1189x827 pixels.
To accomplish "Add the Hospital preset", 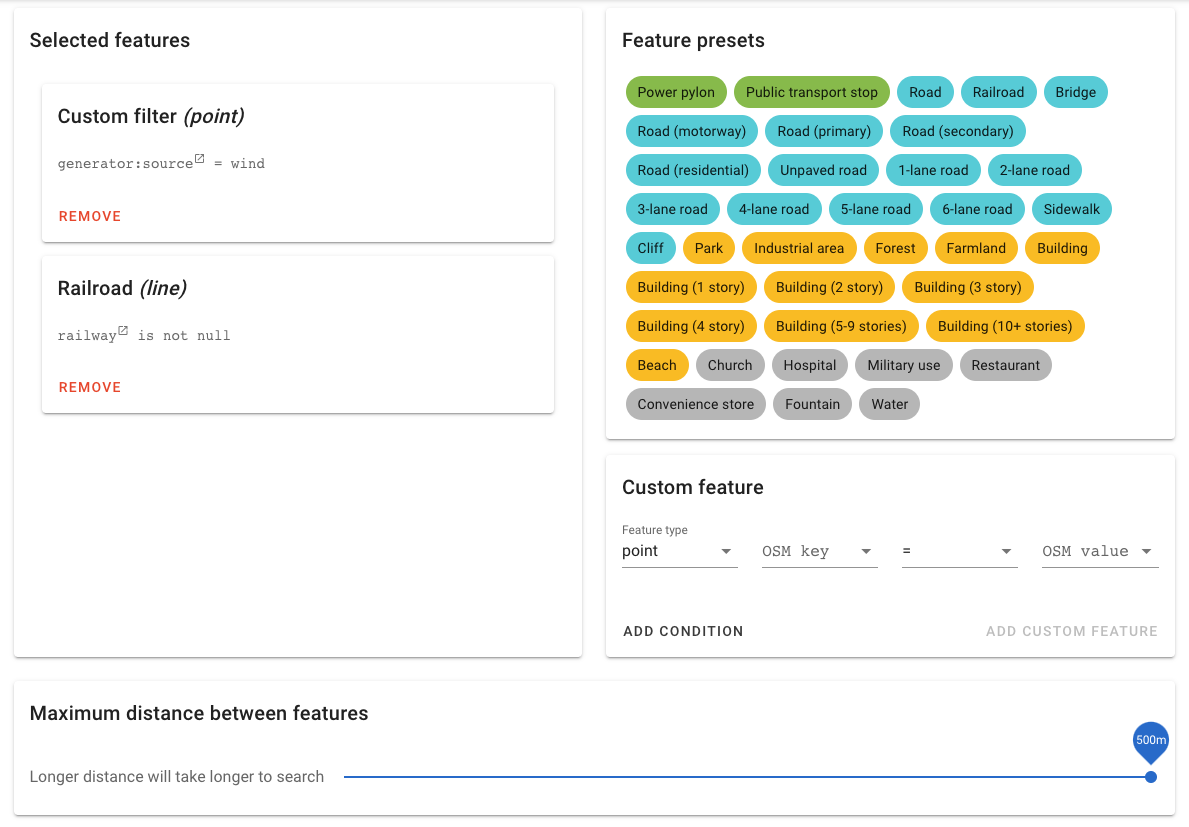I will click(x=809, y=365).
